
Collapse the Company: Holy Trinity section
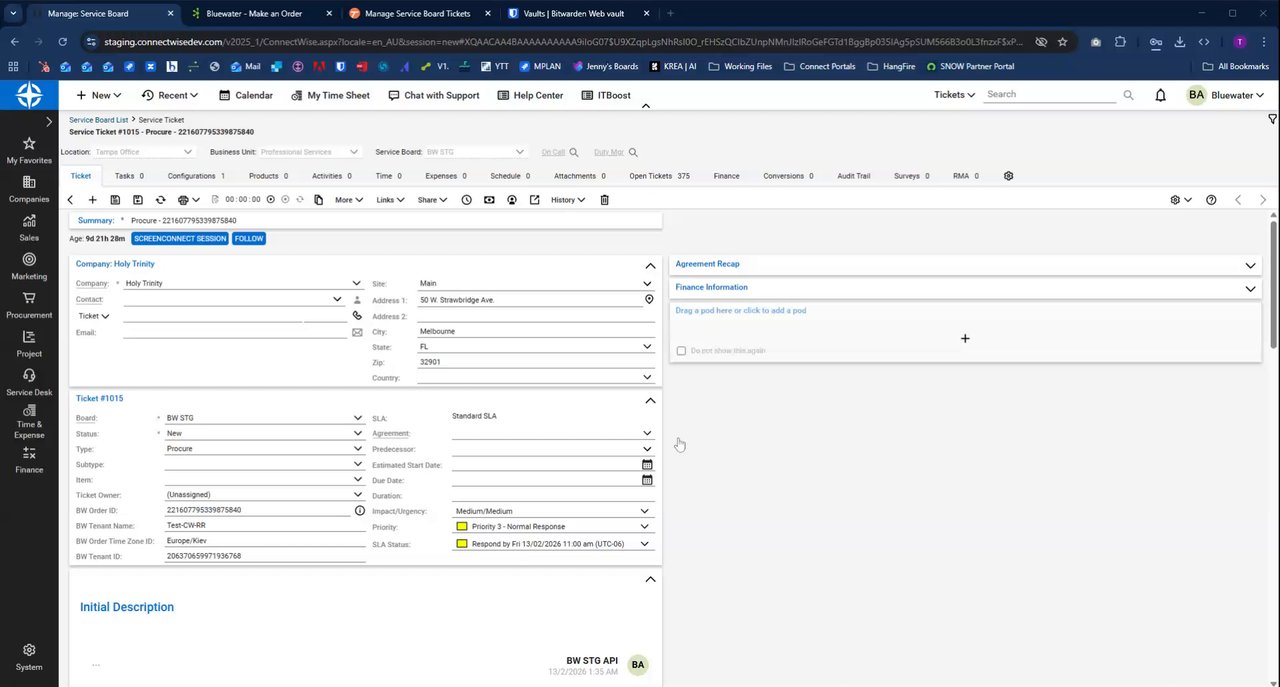[x=650, y=265]
